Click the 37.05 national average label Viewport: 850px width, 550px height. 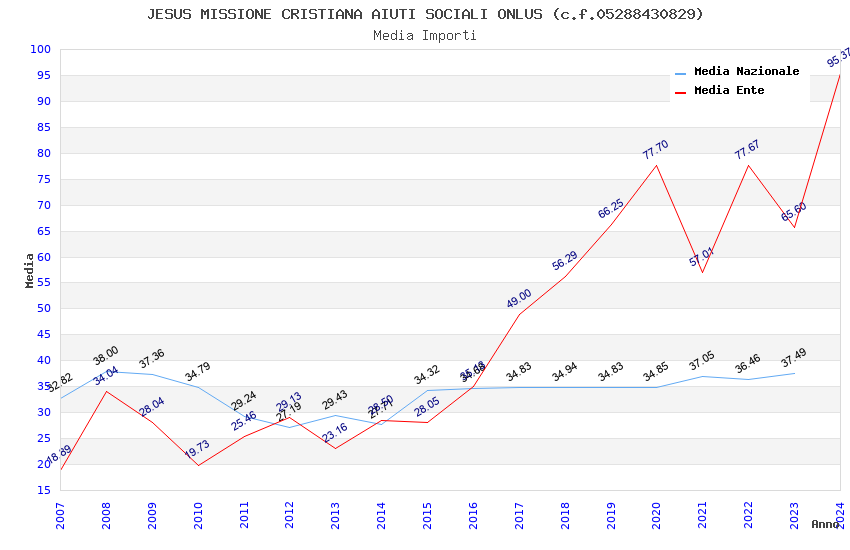(x=702, y=361)
